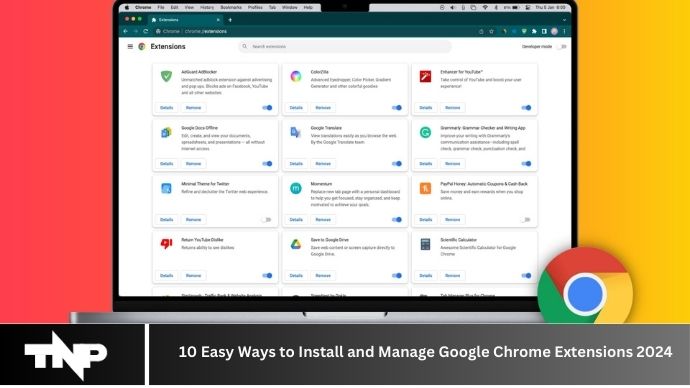Image resolution: width=690 pixels, height=388 pixels.
Task: Open the Chrome three-dot menu
Action: pyautogui.click(x=564, y=31)
